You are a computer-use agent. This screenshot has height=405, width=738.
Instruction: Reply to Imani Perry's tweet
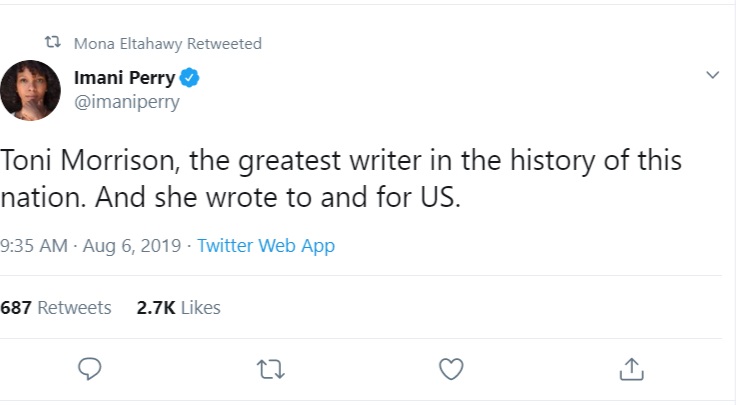91,369
